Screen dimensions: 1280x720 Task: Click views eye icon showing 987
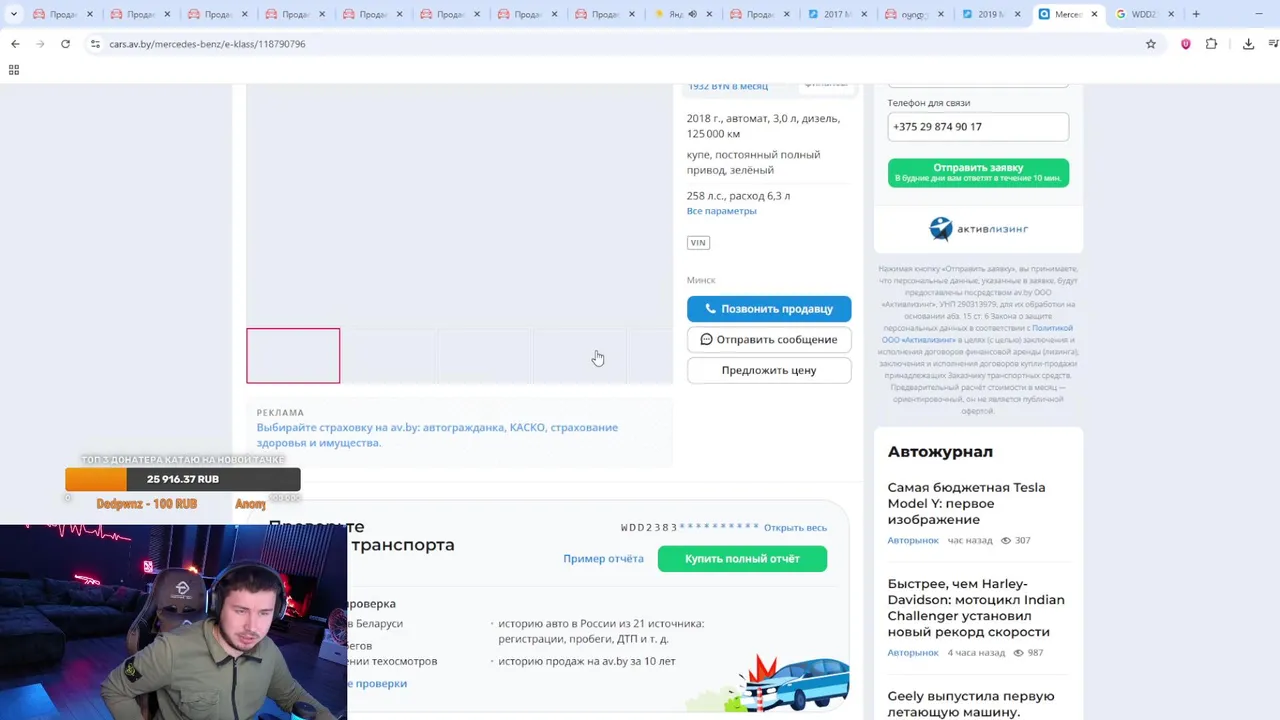(1018, 653)
